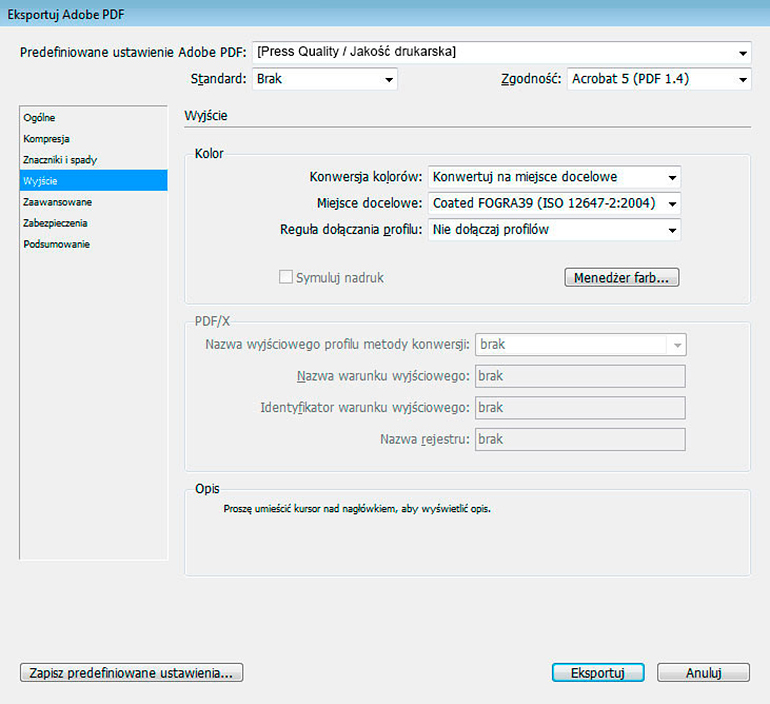The width and height of the screenshot is (770, 704).
Task: Click the Opis description text
Action: (x=357, y=509)
